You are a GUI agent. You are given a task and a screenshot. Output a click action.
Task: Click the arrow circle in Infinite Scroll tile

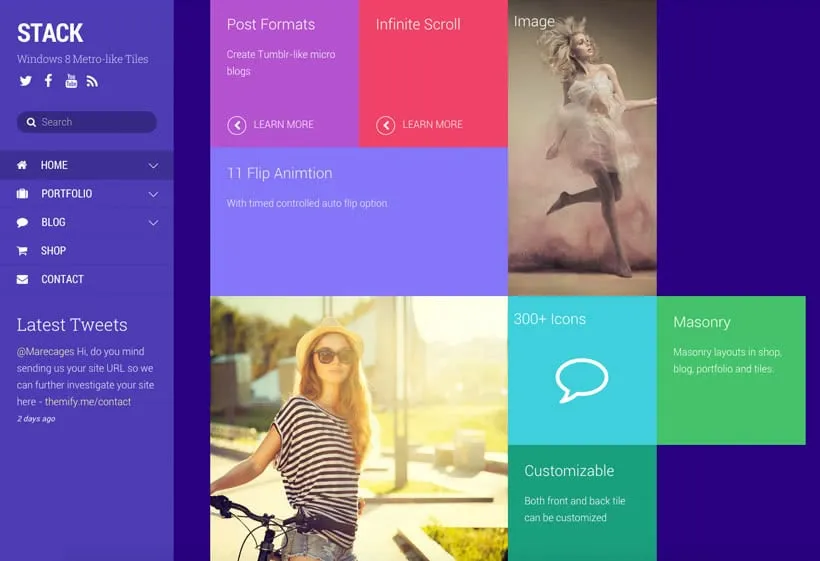pyautogui.click(x=385, y=125)
